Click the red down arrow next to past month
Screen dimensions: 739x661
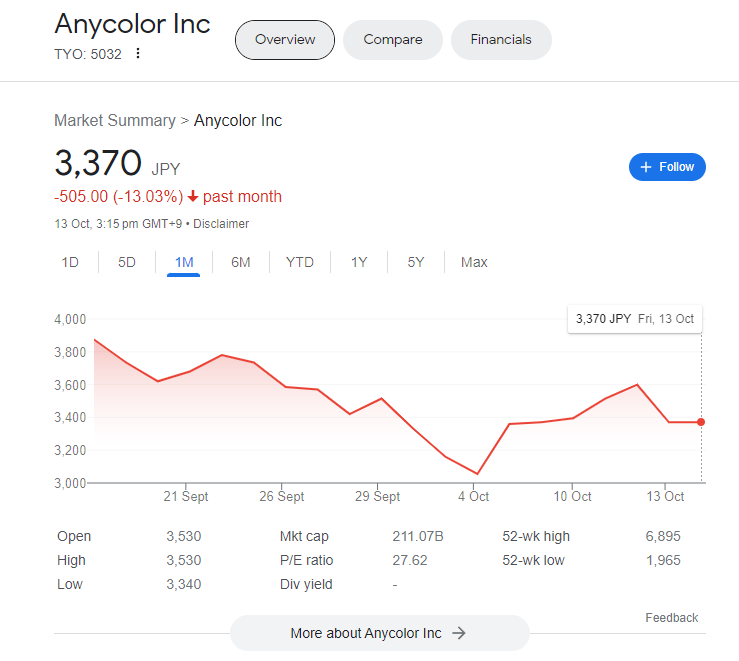tap(192, 196)
